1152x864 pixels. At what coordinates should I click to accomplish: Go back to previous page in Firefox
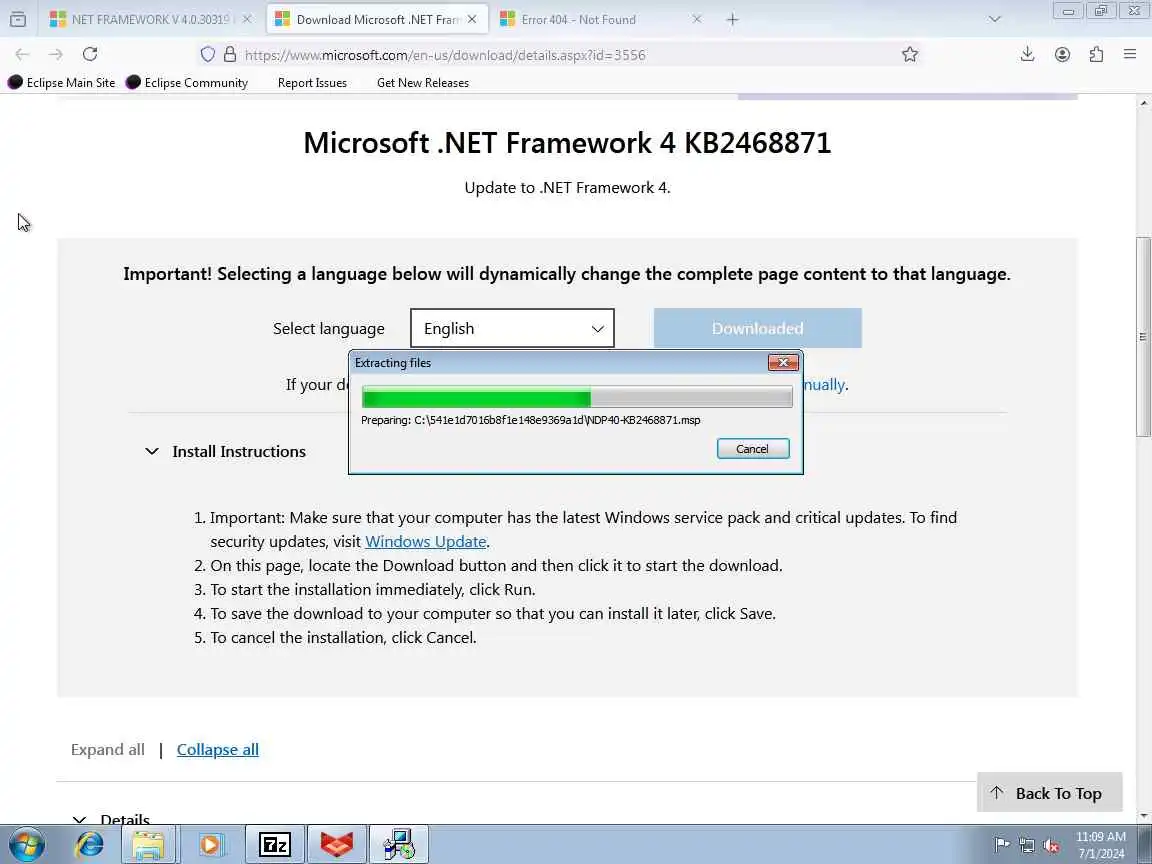pyautogui.click(x=22, y=54)
